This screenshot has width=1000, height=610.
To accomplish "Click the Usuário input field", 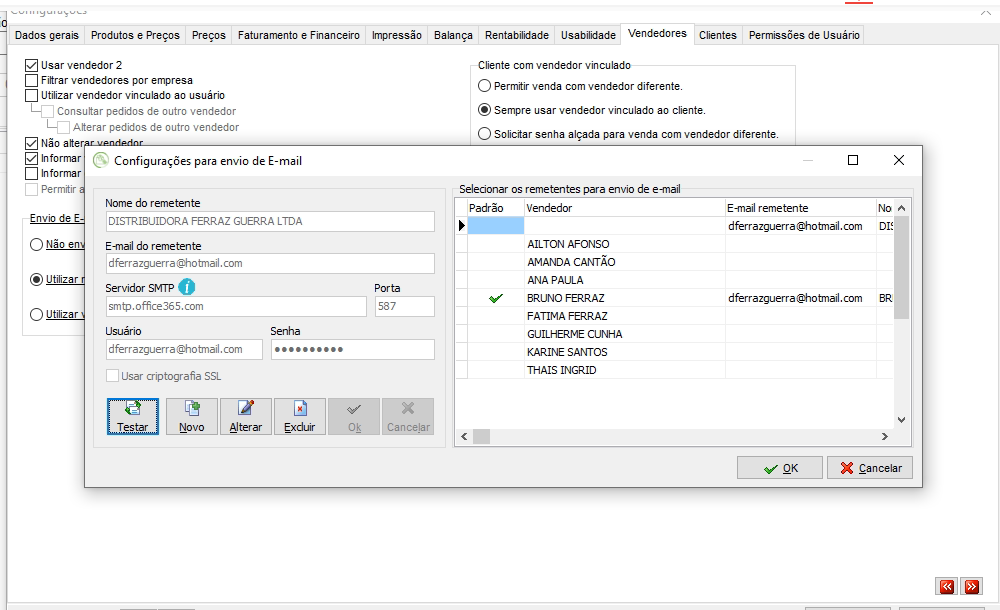I will coord(184,349).
